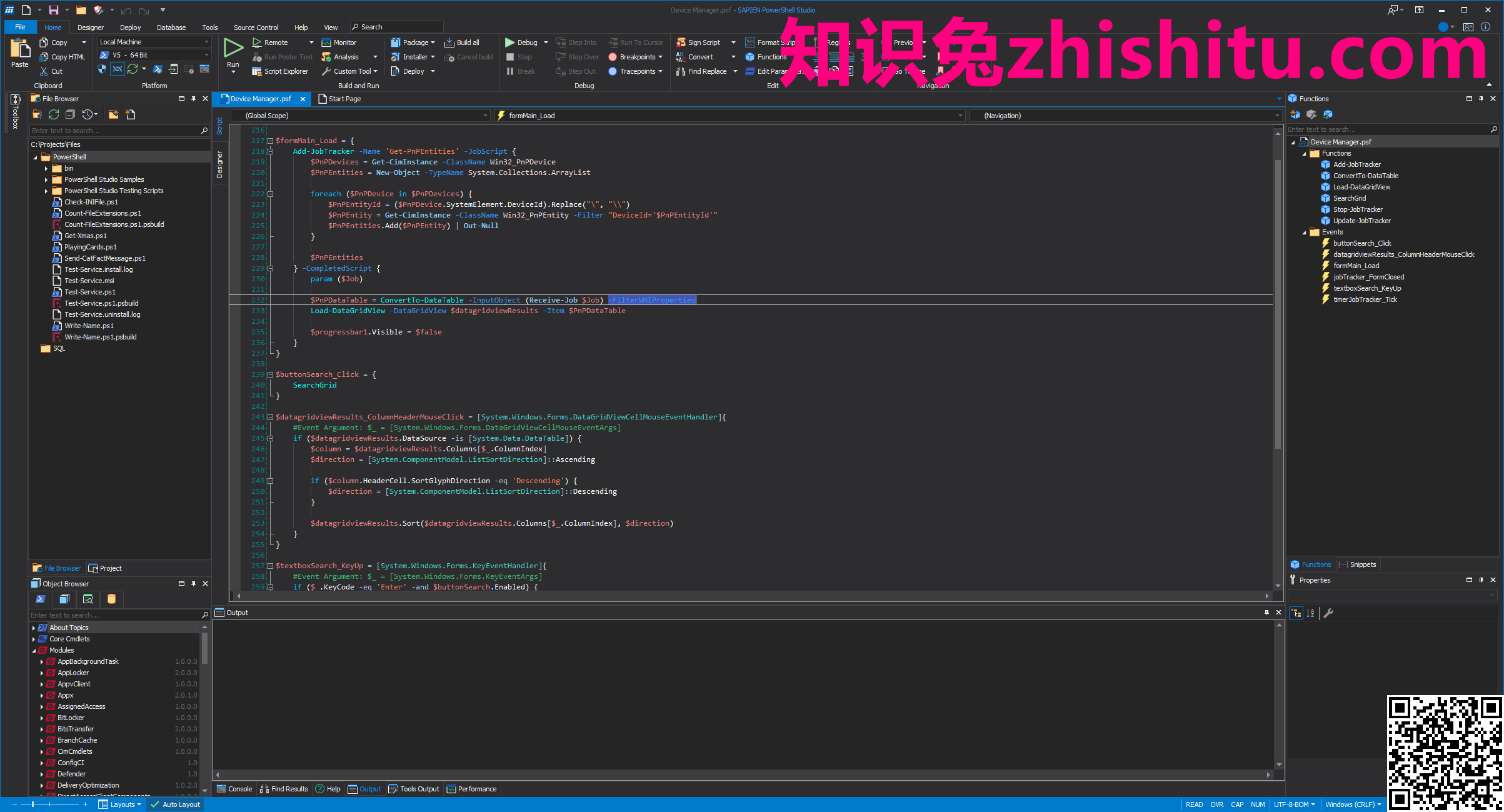The width and height of the screenshot is (1504, 812).
Task: Toggle Auto Layout in the status bar
Action: [176, 804]
